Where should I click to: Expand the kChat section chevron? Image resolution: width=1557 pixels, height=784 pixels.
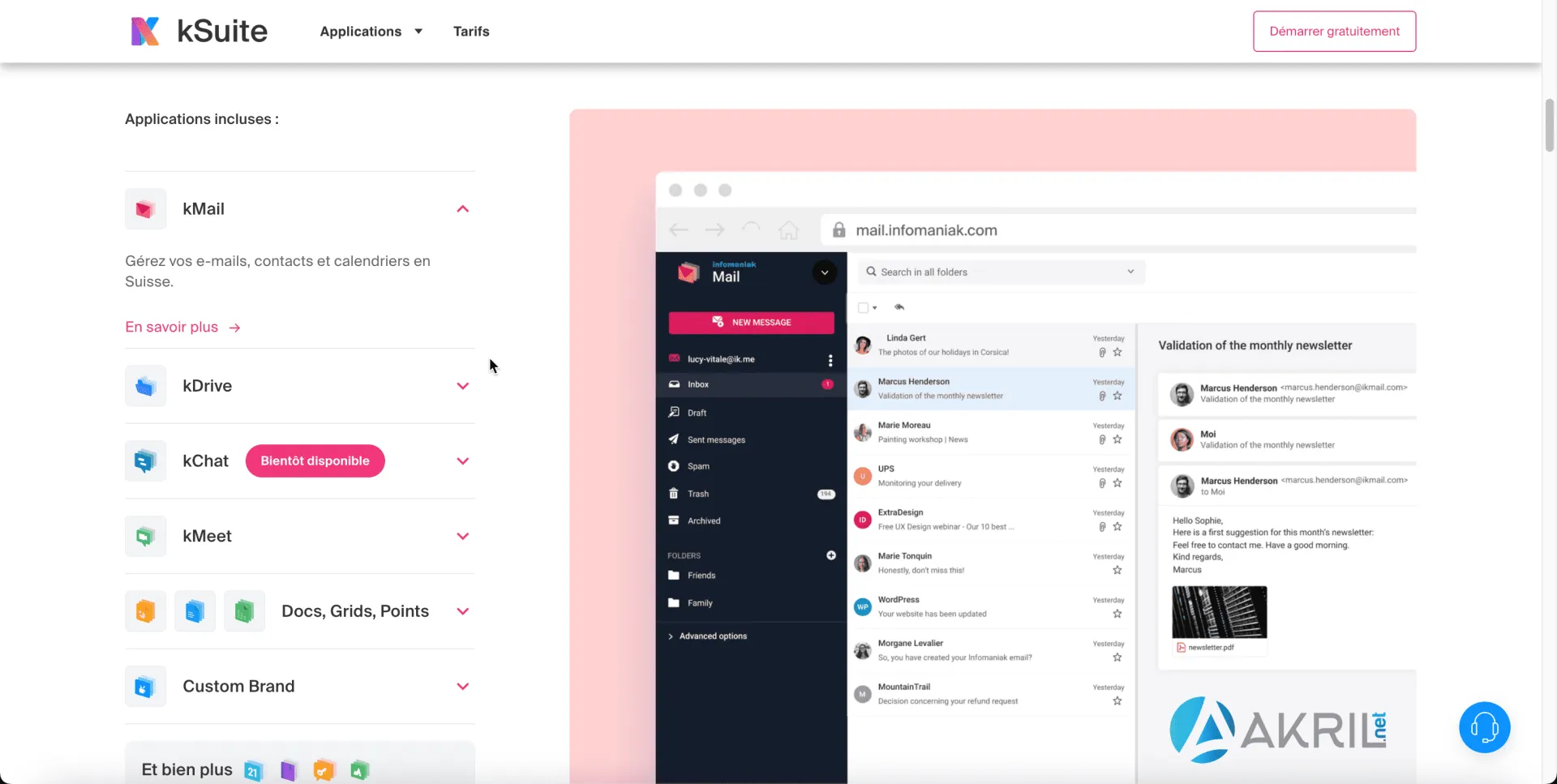coord(463,461)
